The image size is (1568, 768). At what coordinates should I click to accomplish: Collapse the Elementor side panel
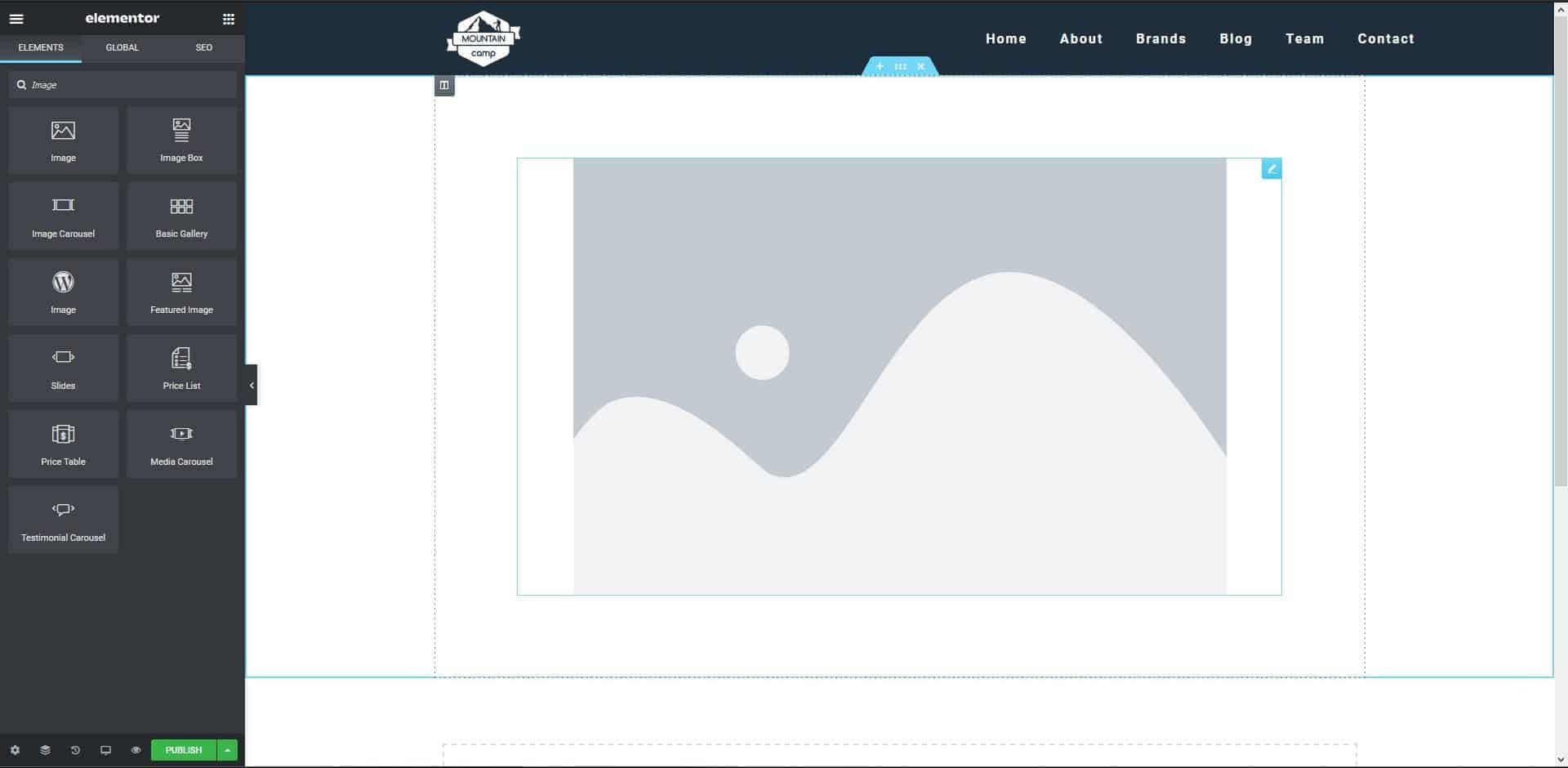coord(252,385)
